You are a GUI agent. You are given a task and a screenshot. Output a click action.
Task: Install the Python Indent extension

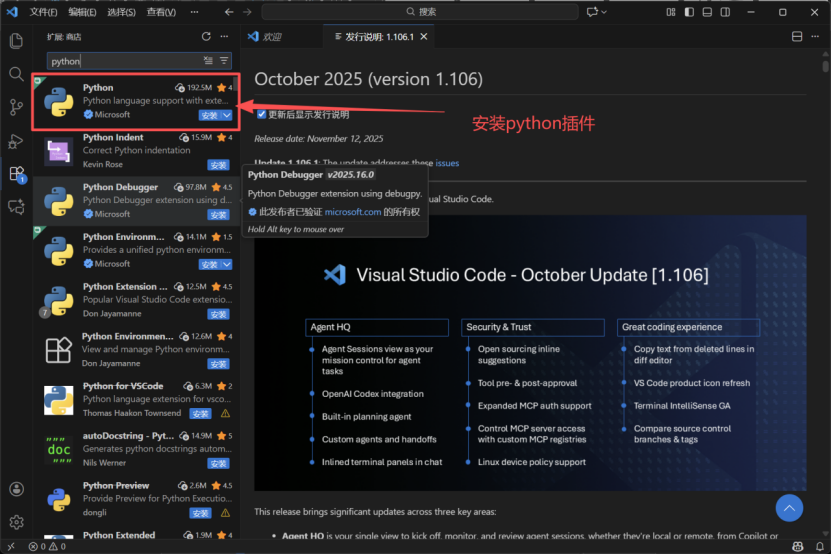click(x=218, y=165)
